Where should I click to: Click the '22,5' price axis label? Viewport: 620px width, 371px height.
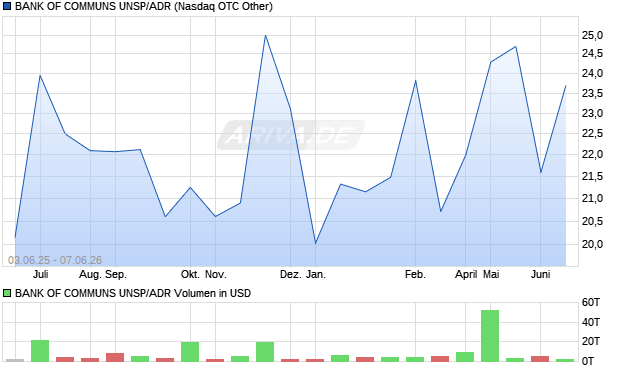click(592, 134)
